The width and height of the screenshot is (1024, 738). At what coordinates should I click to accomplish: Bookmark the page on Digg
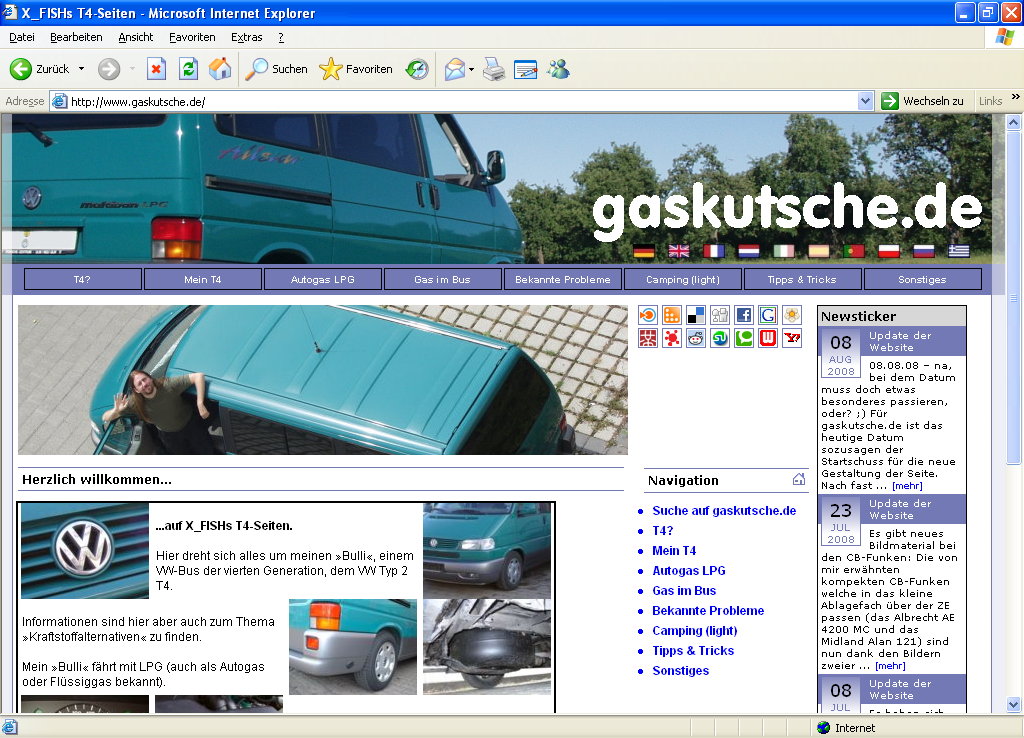coord(720,315)
